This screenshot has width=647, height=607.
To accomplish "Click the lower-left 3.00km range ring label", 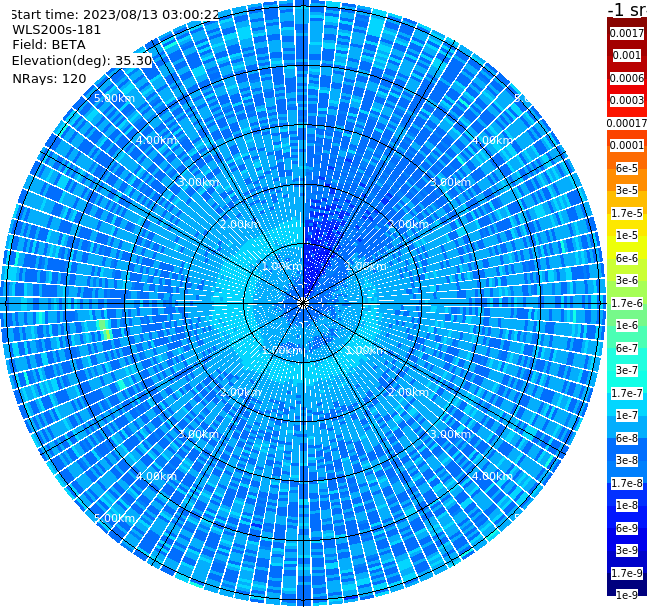I will [198, 434].
